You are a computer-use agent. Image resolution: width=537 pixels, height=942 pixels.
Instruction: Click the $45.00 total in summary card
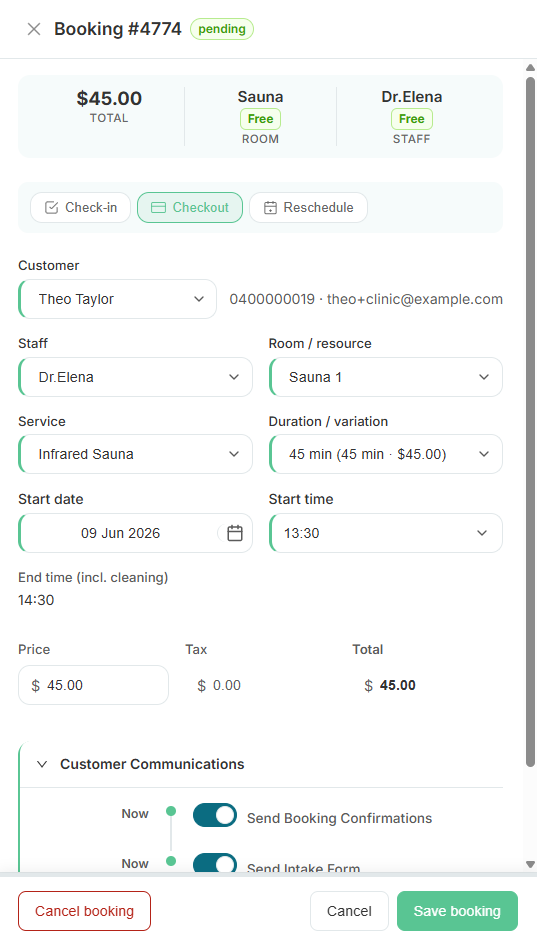[109, 99]
